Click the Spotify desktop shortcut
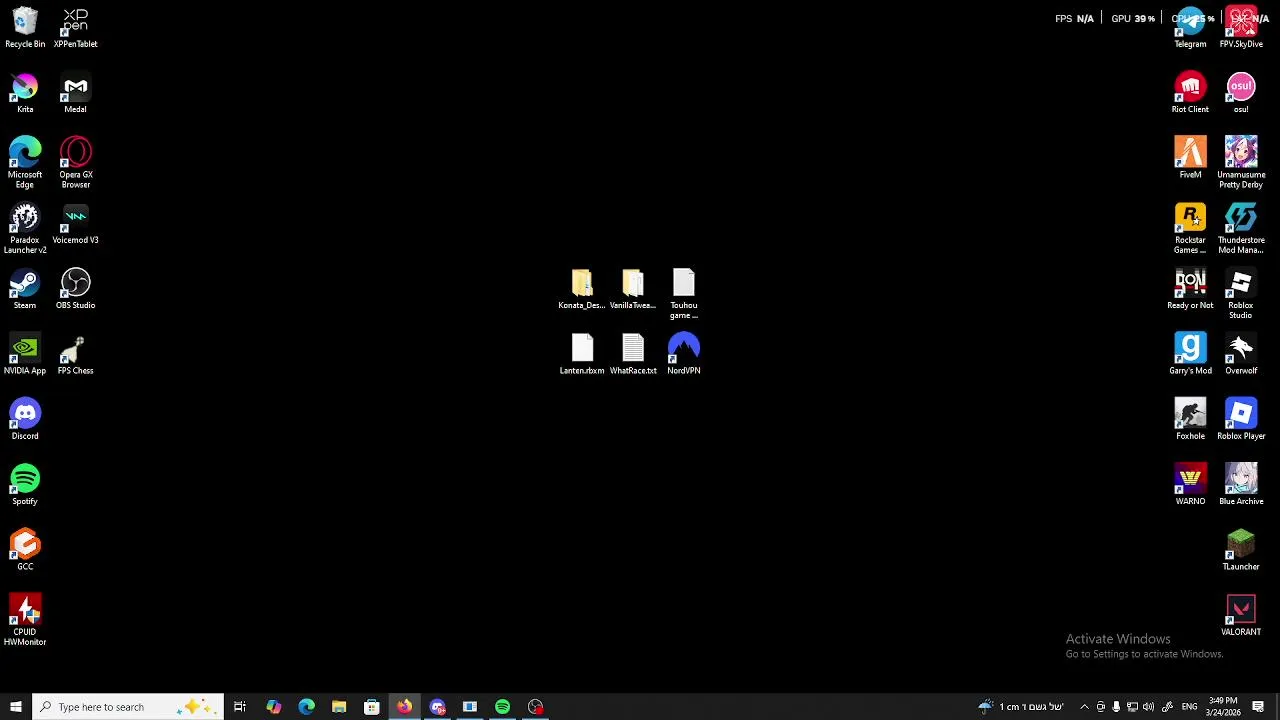Image resolution: width=1280 pixels, height=720 pixels. click(25, 485)
